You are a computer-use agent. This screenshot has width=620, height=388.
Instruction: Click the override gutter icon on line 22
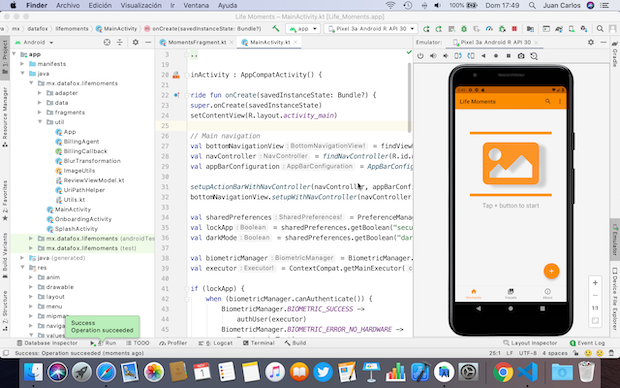point(176,95)
